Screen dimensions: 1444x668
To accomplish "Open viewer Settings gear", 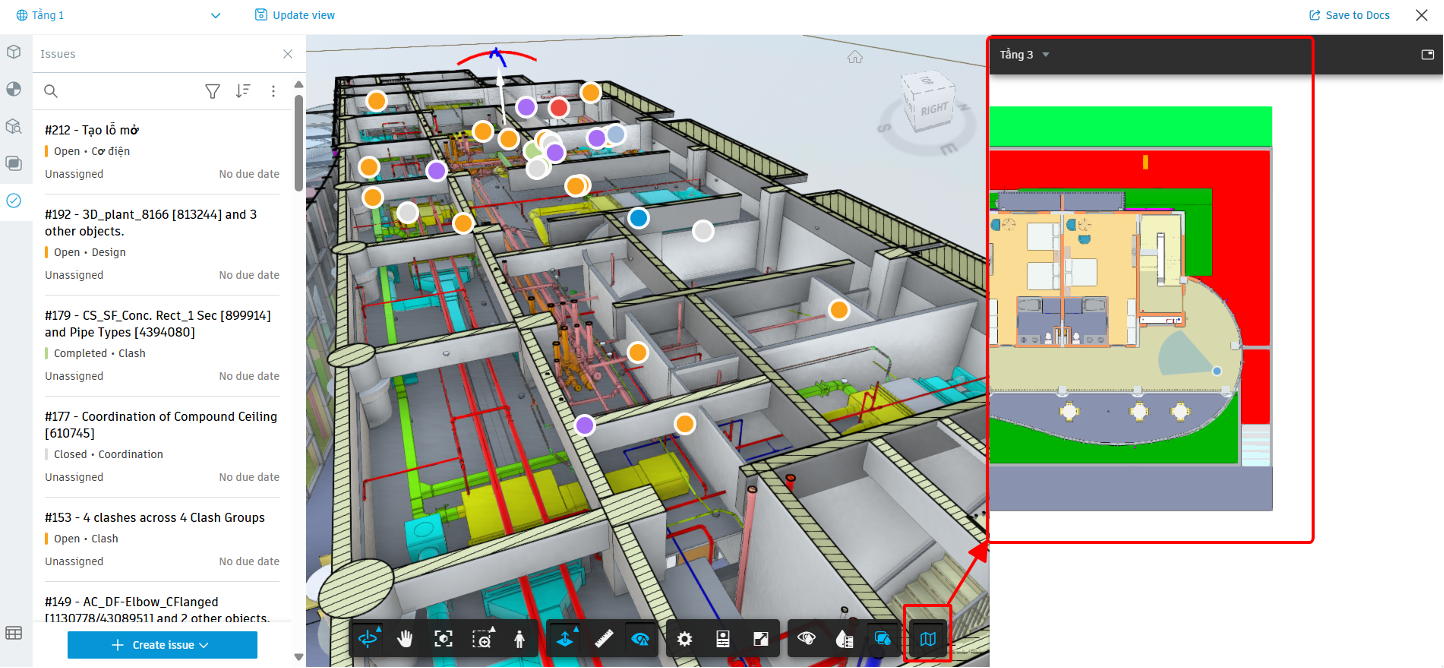I will [684, 640].
